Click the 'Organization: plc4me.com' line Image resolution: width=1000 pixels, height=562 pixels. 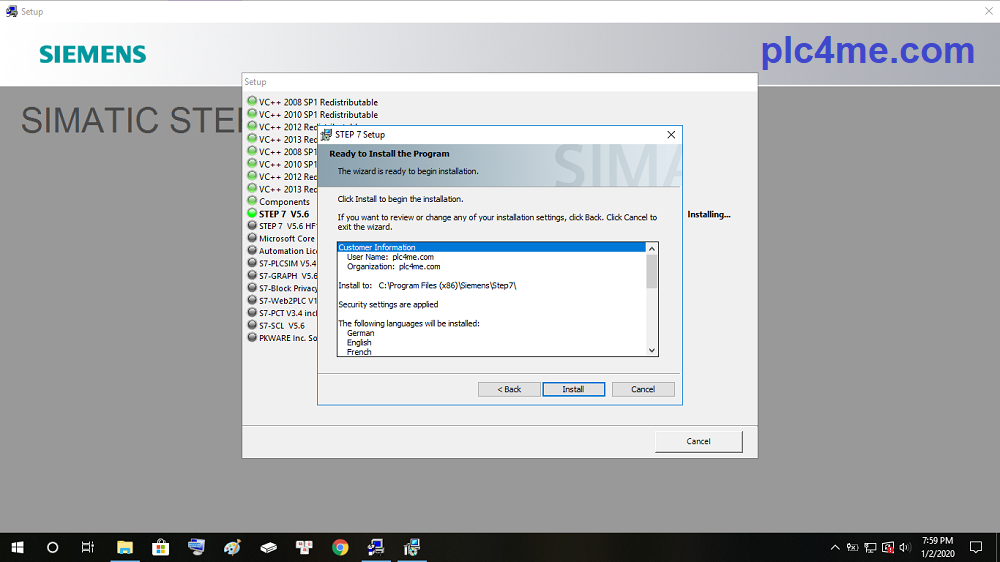tap(393, 267)
